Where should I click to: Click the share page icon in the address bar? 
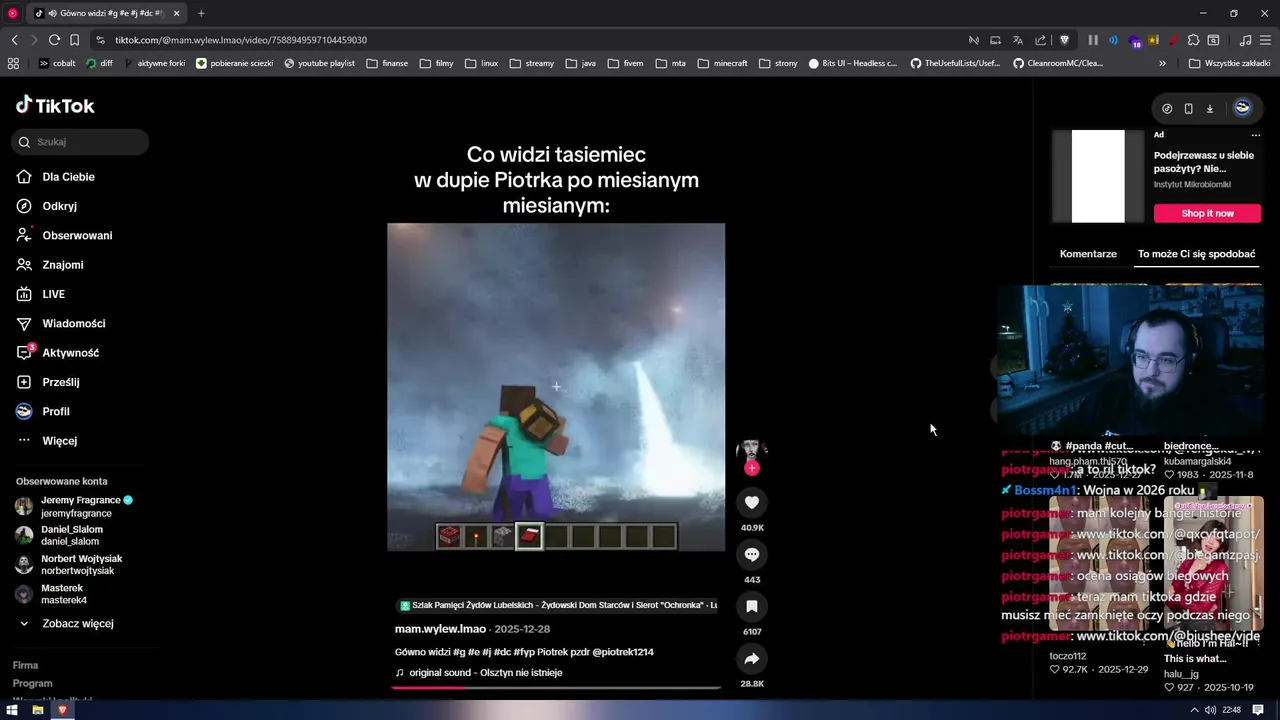pyautogui.click(x=1040, y=40)
